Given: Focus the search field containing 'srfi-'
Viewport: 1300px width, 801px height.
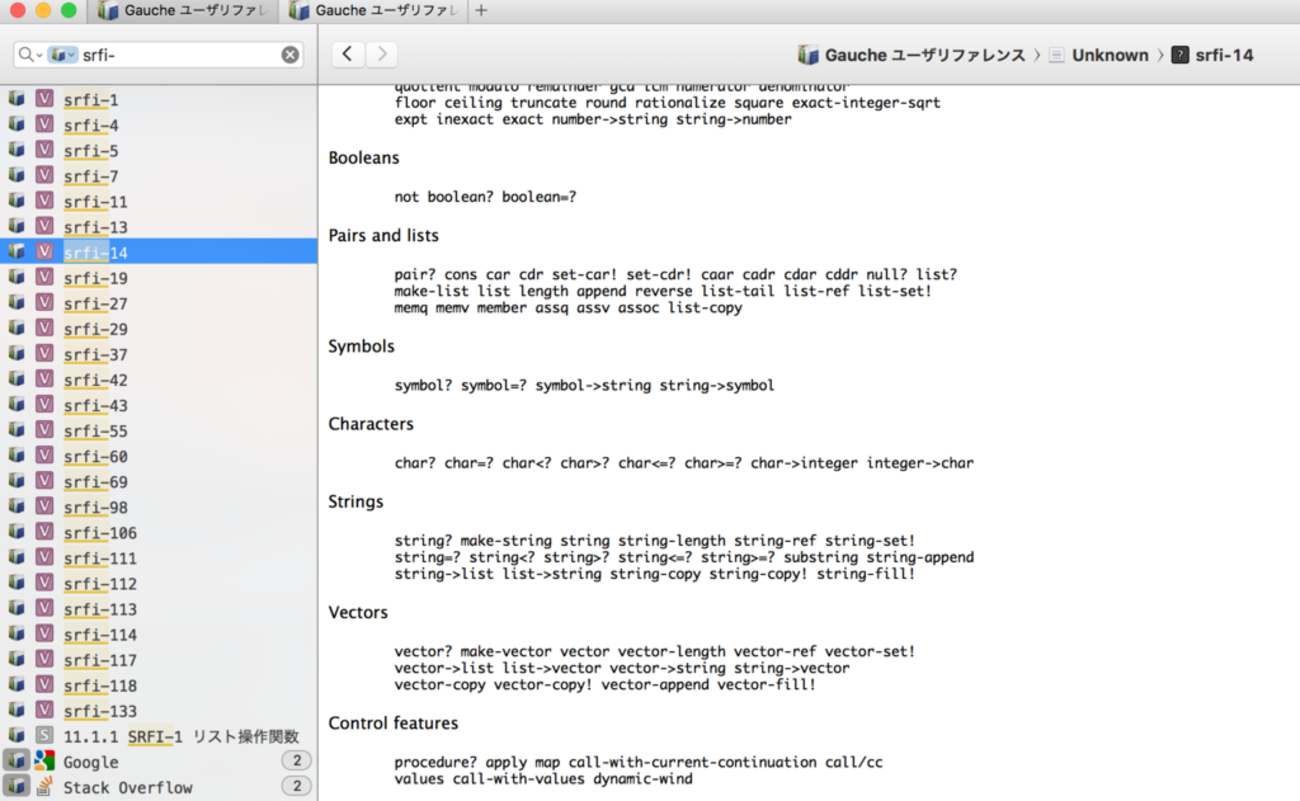Looking at the screenshot, I should coord(159,55).
